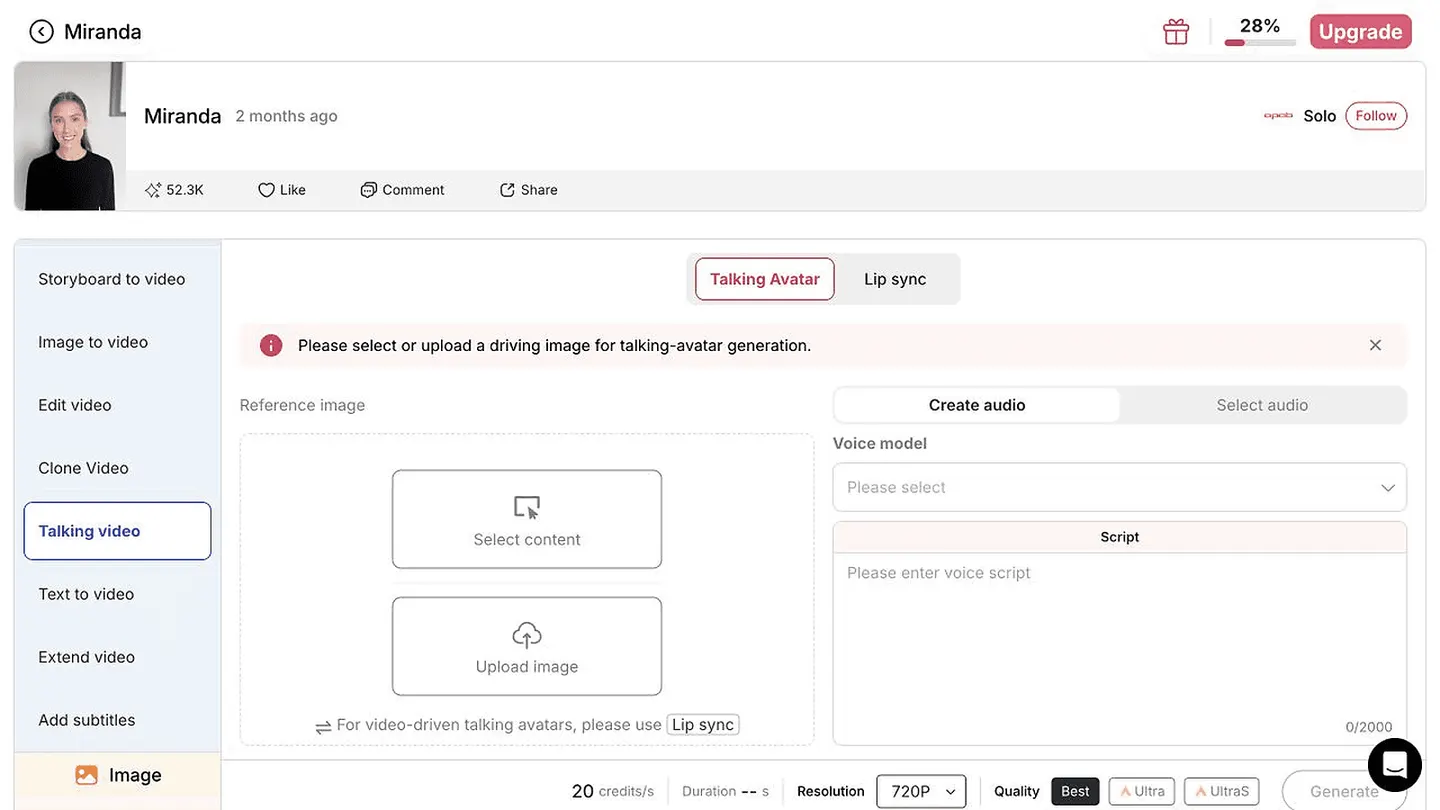
Task: Select the Select audio tab
Action: pyautogui.click(x=1262, y=405)
